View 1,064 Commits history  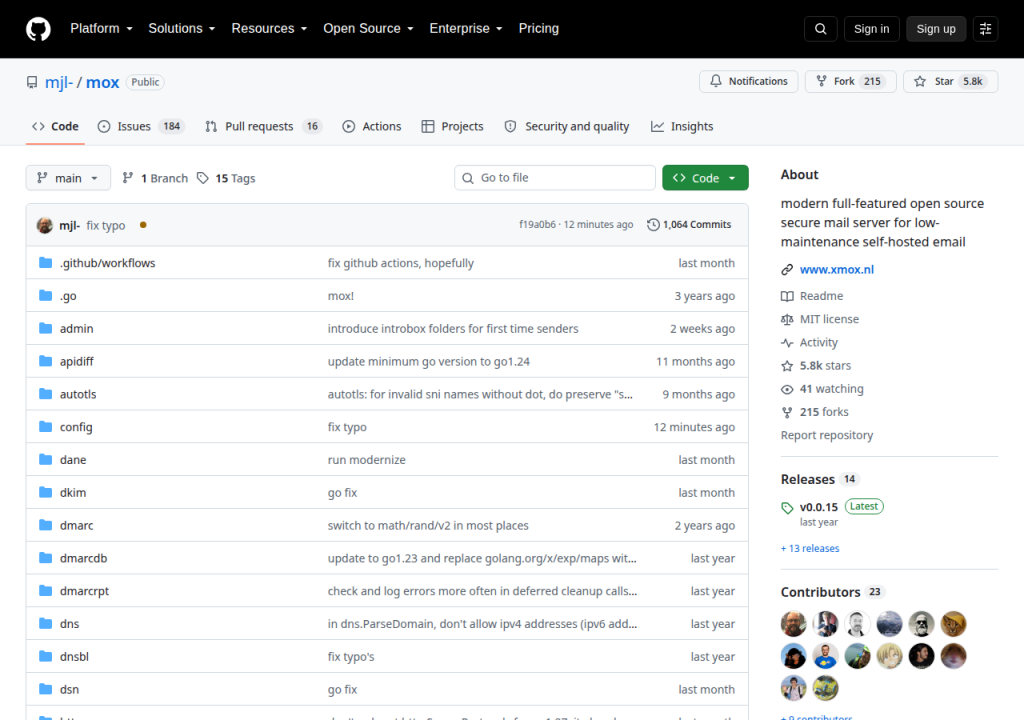(690, 225)
